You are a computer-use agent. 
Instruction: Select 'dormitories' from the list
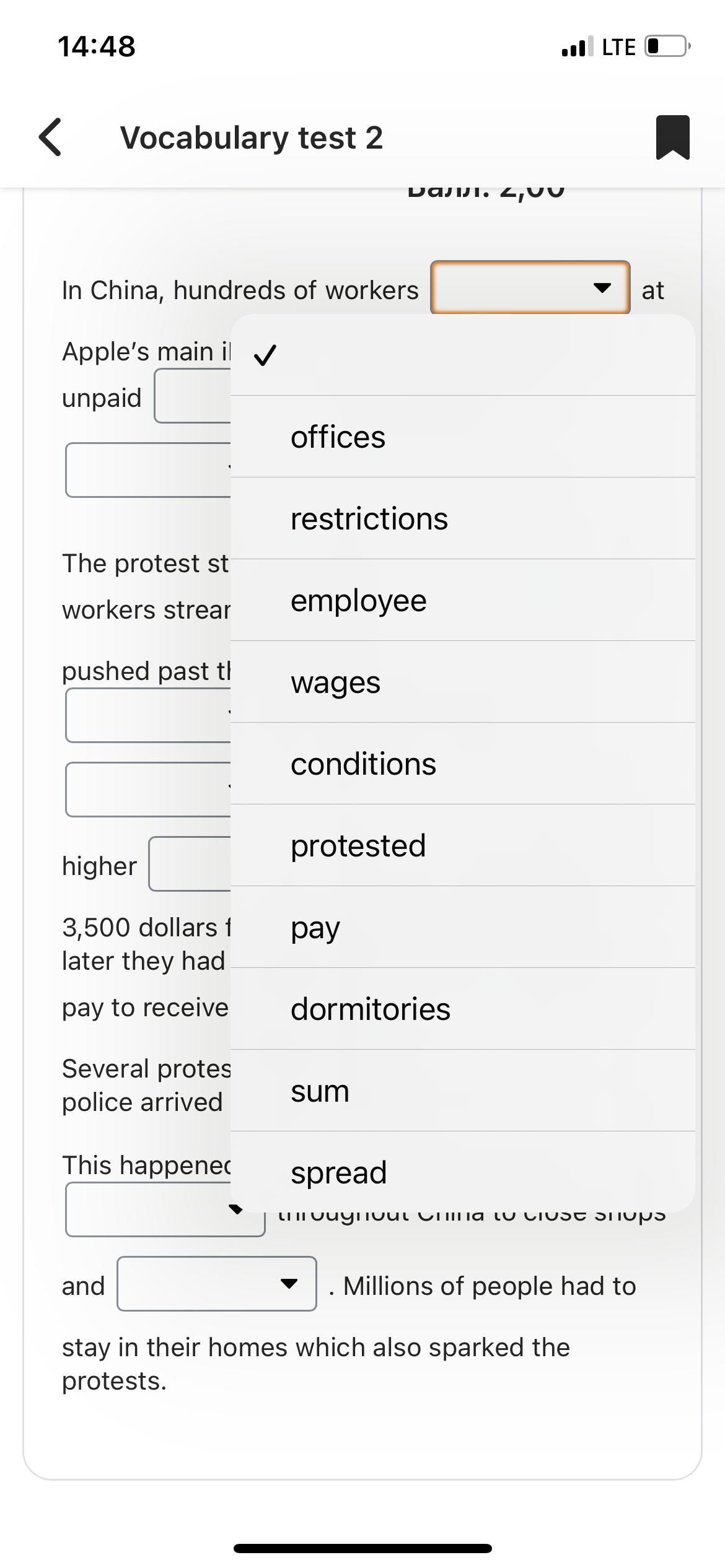click(462, 1009)
